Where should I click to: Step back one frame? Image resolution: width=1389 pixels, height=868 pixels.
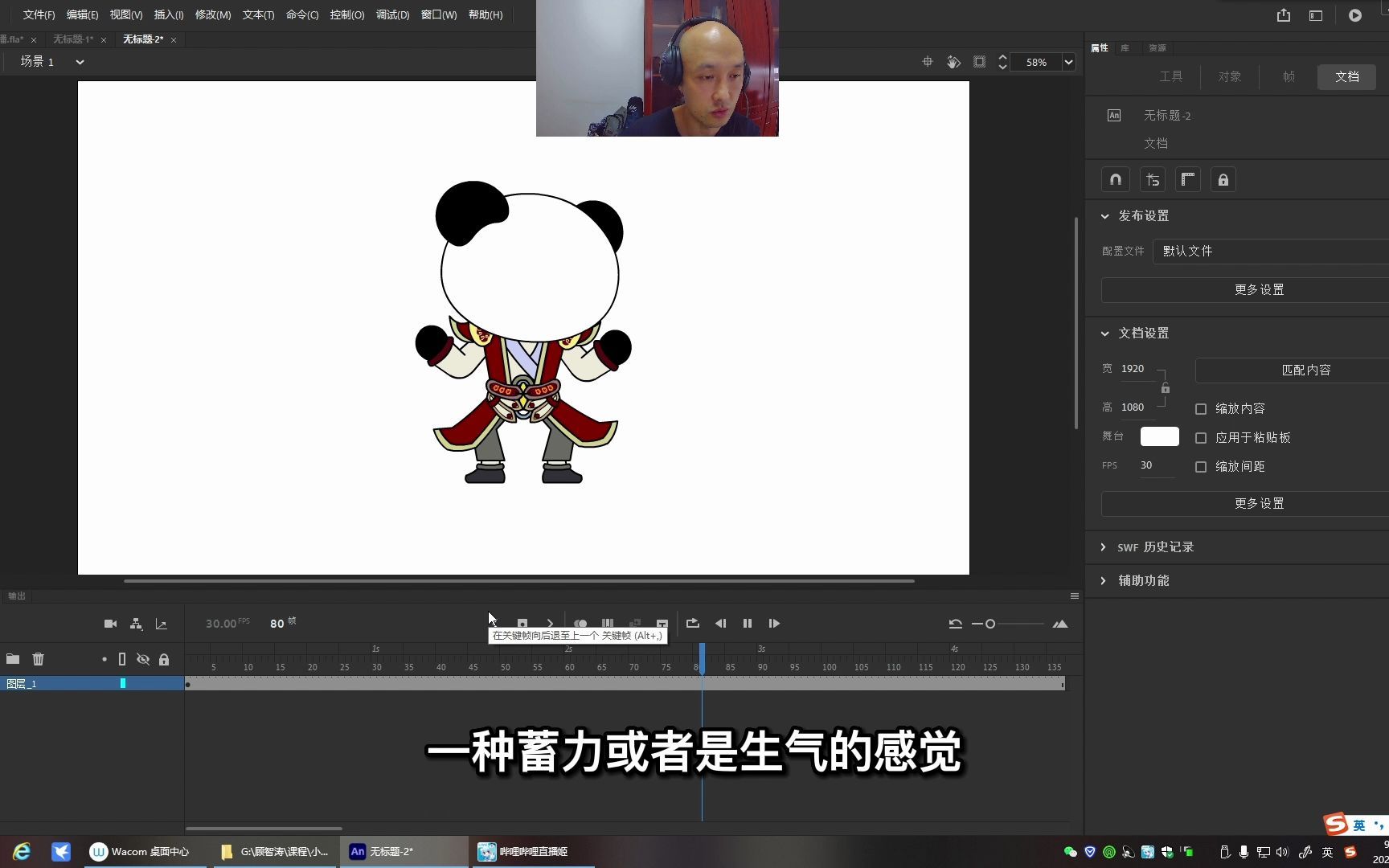720,624
